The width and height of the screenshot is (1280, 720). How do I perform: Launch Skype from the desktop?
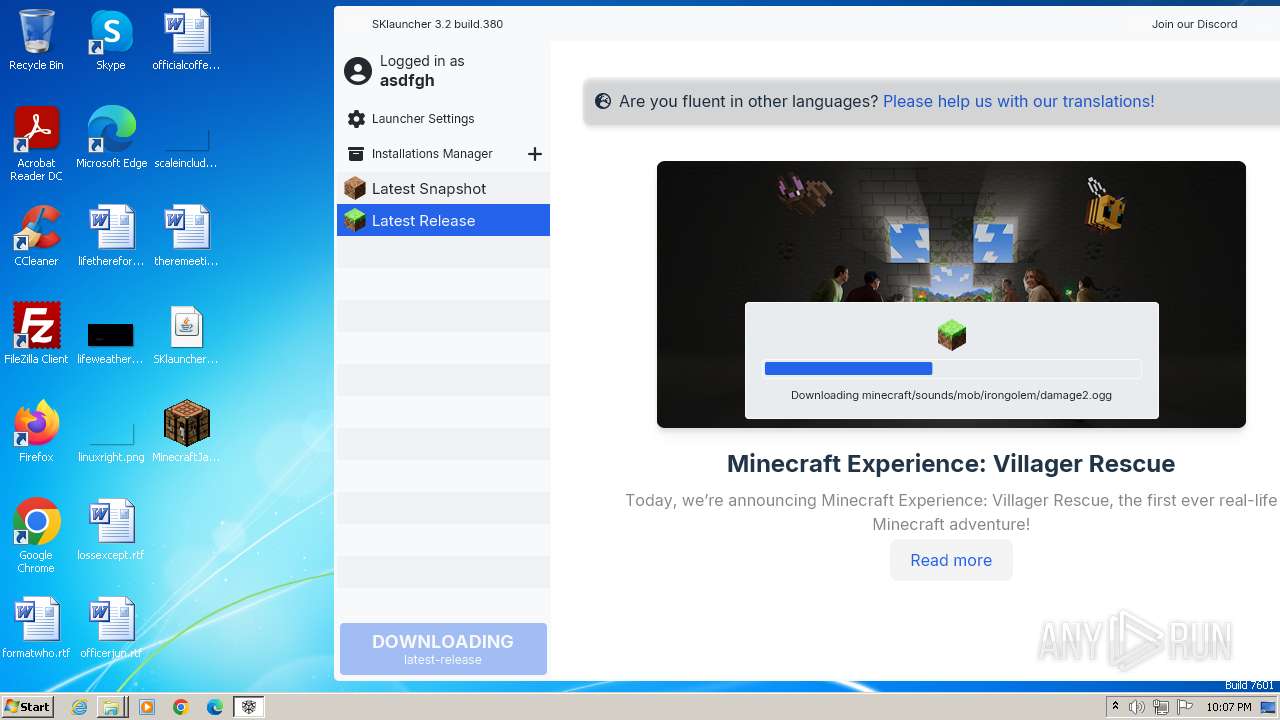[110, 40]
